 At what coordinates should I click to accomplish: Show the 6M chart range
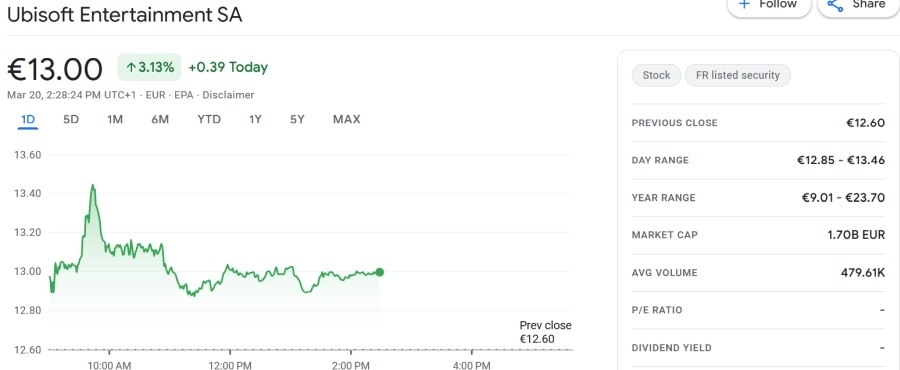click(160, 119)
